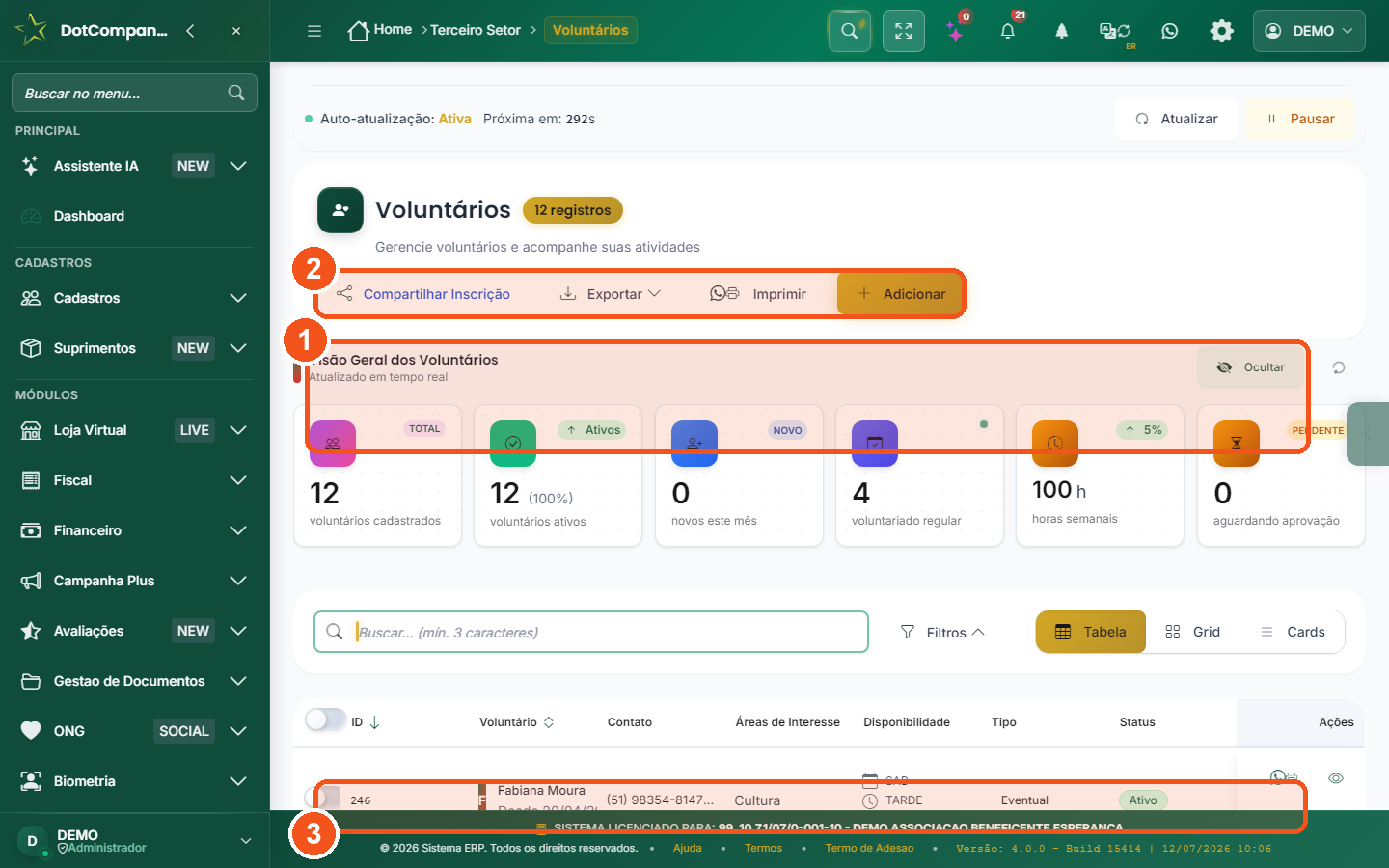
Task: Switch to the Tabela view
Action: pyautogui.click(x=1091, y=632)
